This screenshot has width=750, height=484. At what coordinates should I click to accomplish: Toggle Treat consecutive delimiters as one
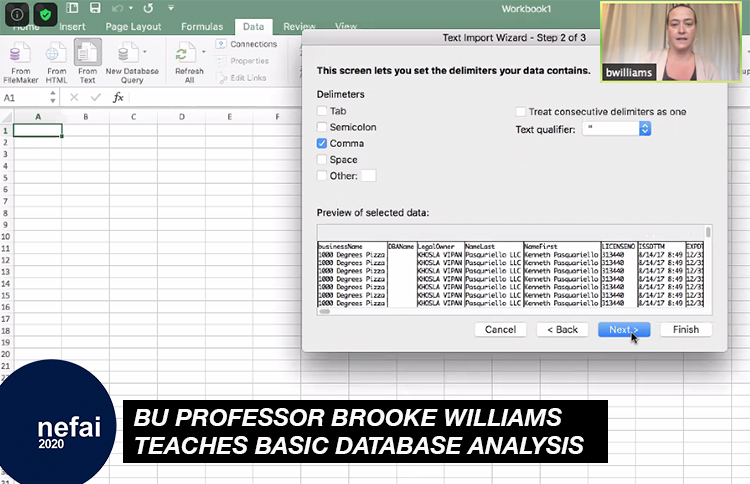pyautogui.click(x=521, y=111)
